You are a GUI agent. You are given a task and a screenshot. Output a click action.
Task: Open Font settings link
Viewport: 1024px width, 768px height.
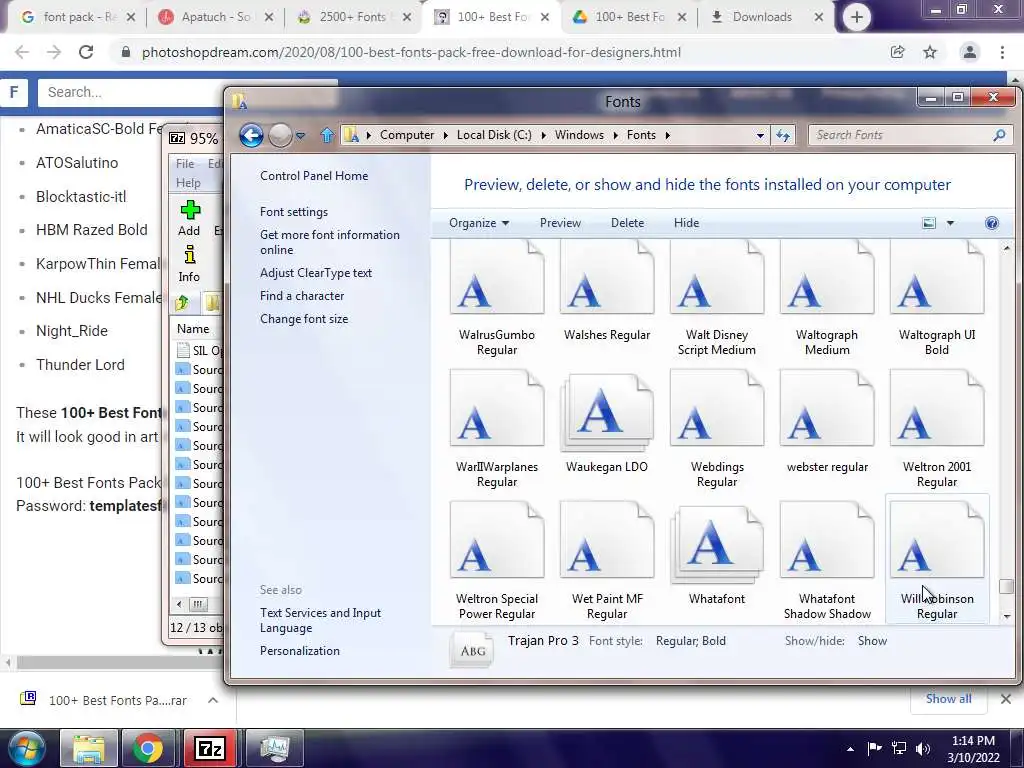[x=294, y=212]
